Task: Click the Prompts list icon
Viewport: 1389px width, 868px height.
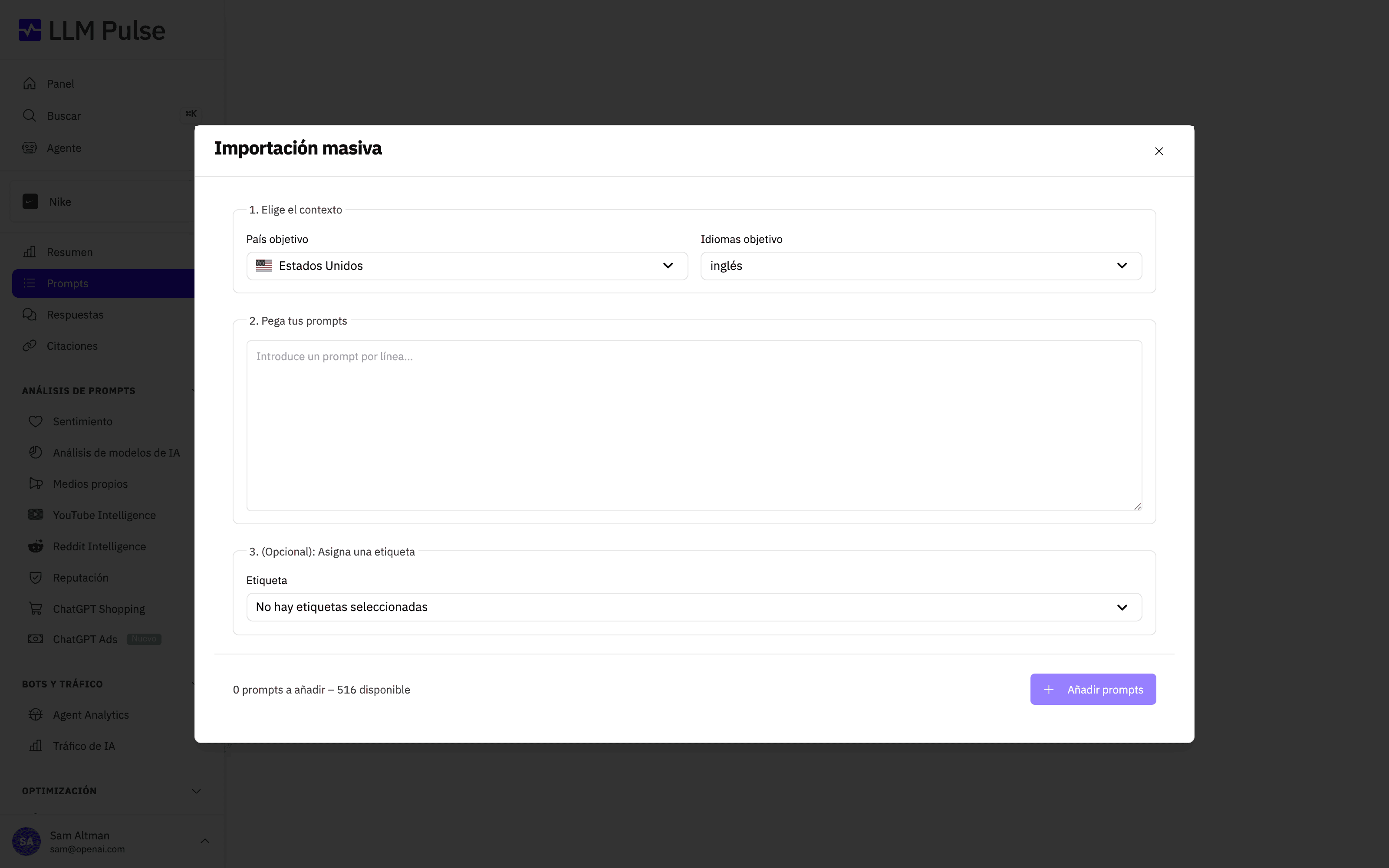Action: (x=29, y=283)
